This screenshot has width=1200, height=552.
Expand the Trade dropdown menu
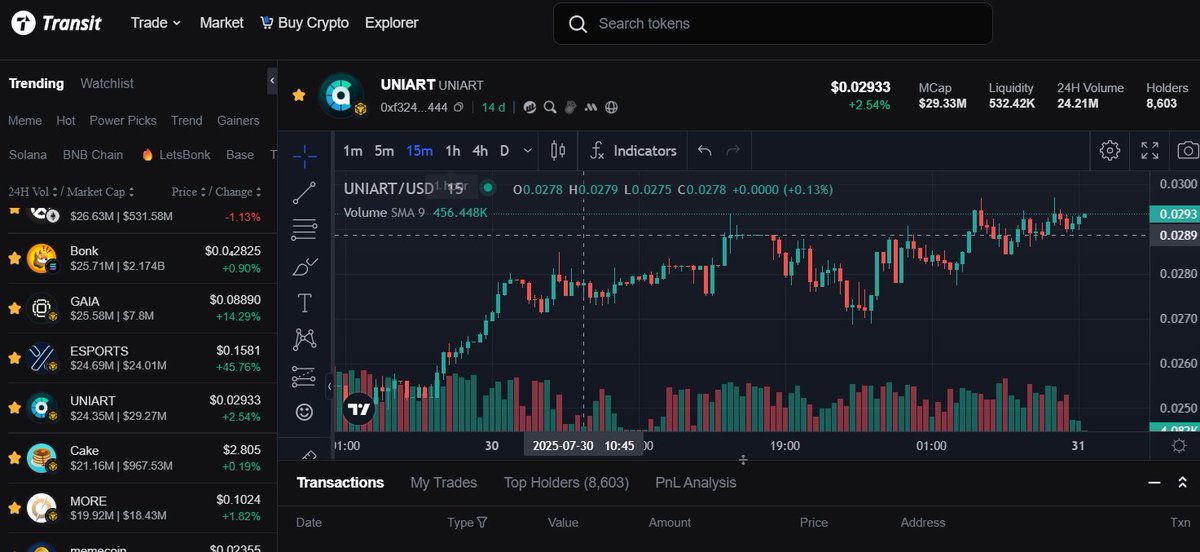[x=155, y=22]
